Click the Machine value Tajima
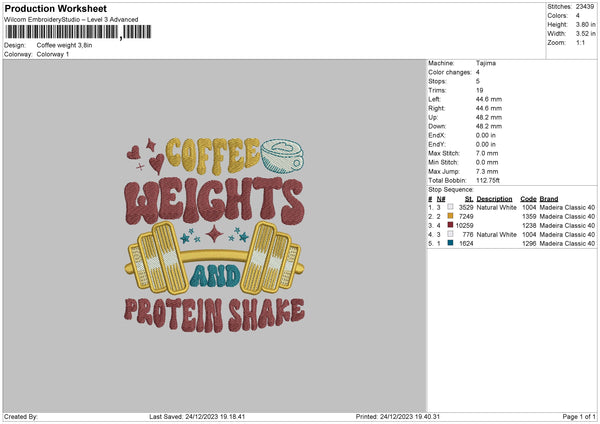Screen dimensions: 600x424 click(487, 63)
